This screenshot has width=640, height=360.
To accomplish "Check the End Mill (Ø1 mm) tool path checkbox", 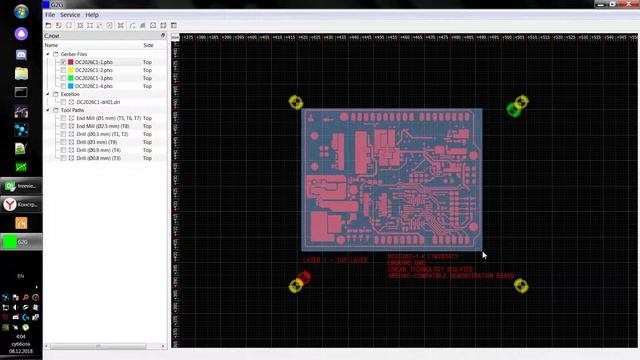I will 63,118.
